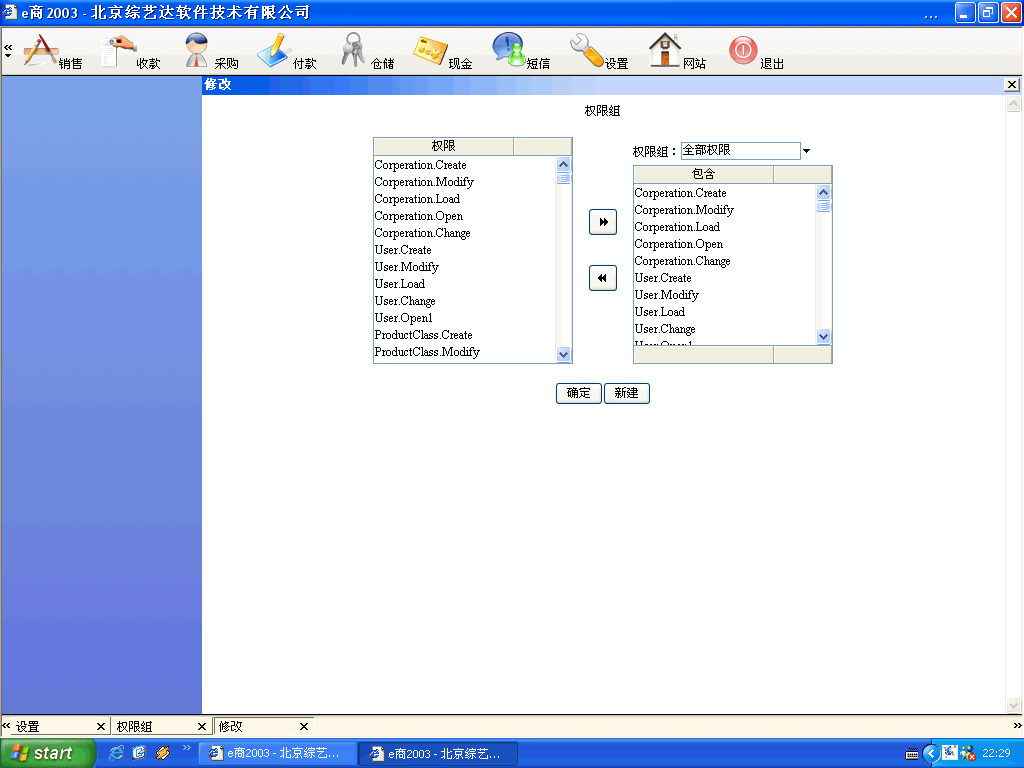Expand the 权限组 dropdown arrow
1024x768 pixels.
807,151
